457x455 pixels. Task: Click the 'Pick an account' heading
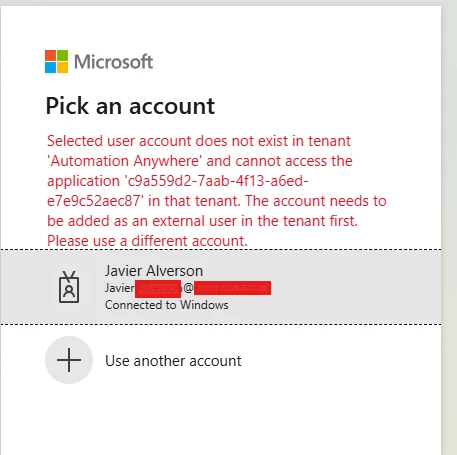(130, 106)
